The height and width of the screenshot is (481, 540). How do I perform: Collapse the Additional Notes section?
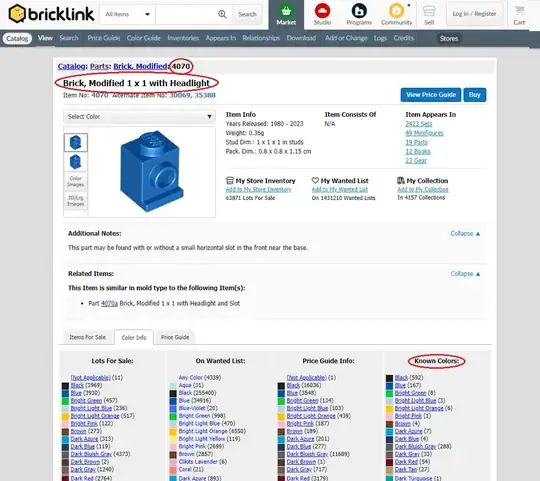click(465, 233)
